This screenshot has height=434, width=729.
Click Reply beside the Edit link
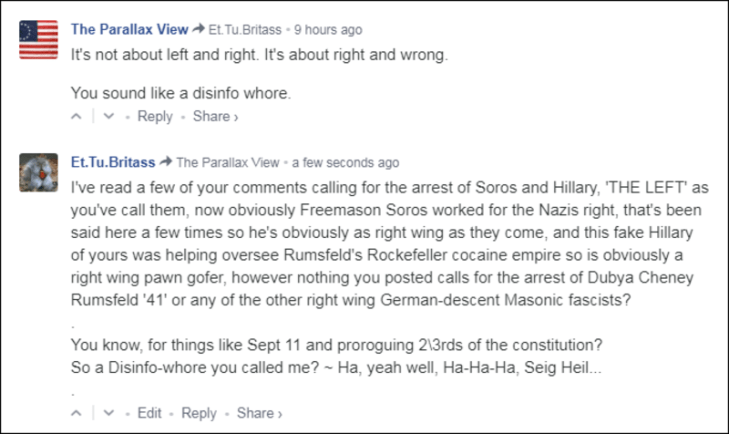click(199, 413)
